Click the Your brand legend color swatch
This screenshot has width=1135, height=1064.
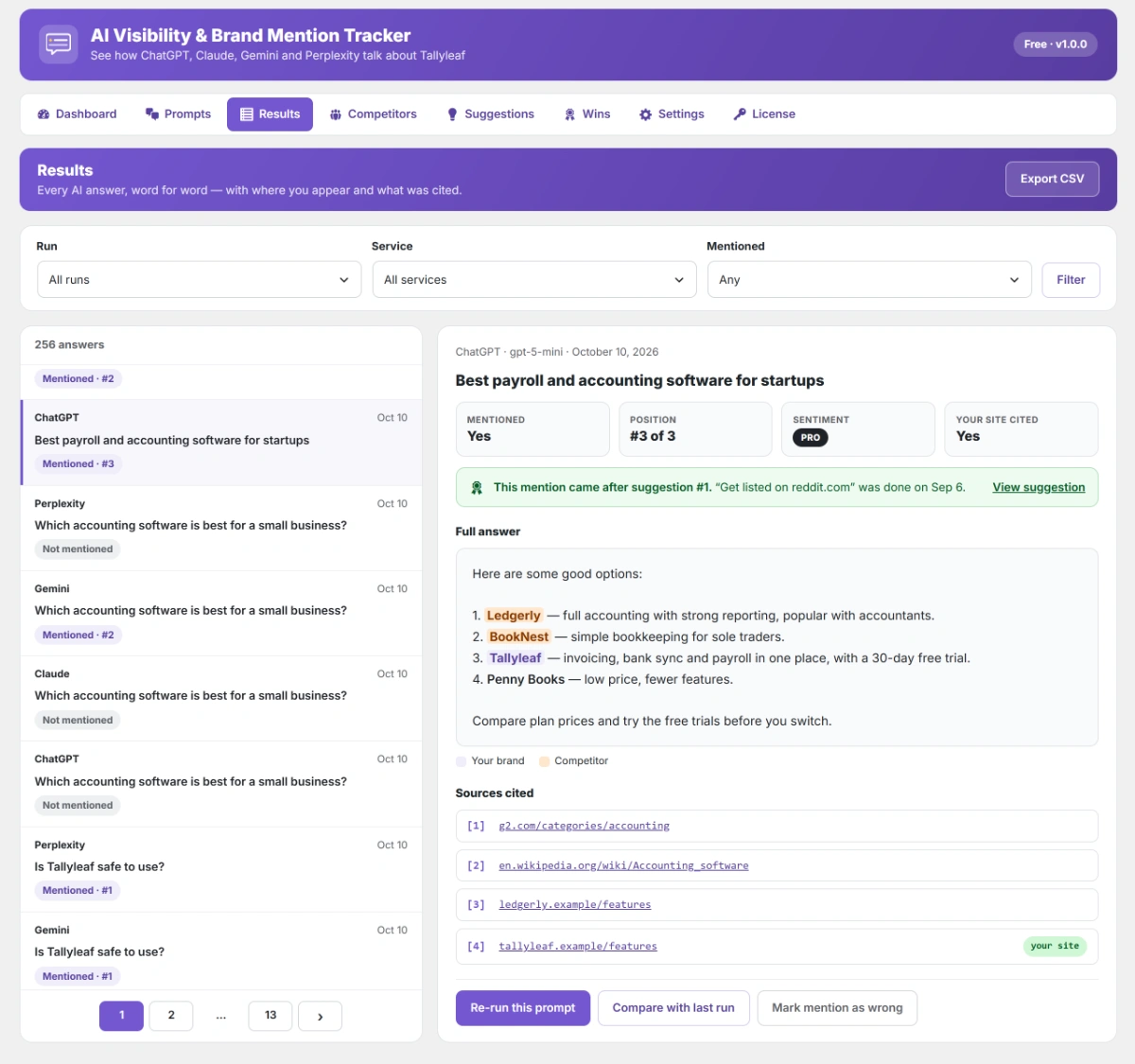[x=462, y=761]
